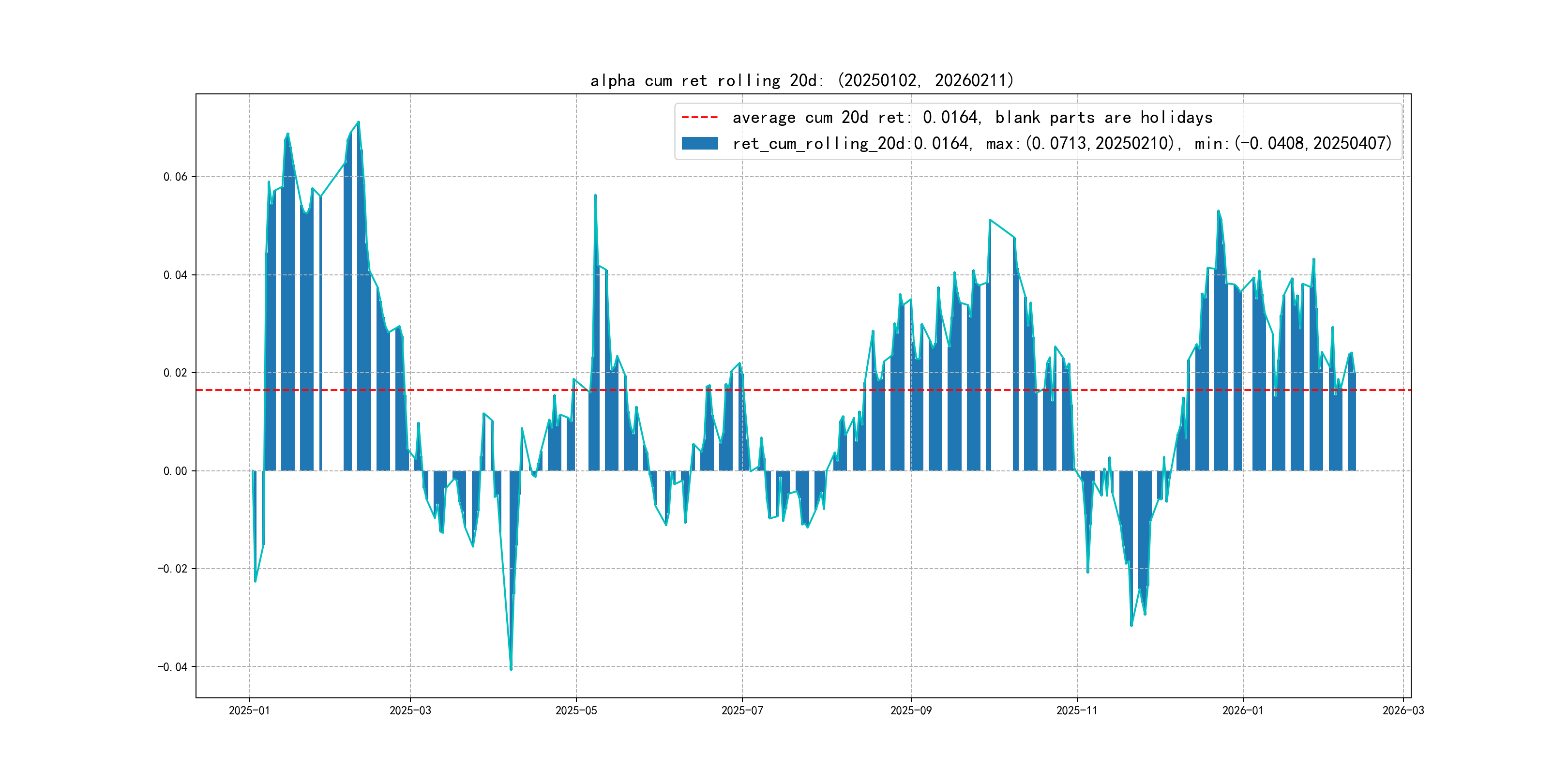
Task: Click the blue legend color swatch
Action: [x=699, y=144]
